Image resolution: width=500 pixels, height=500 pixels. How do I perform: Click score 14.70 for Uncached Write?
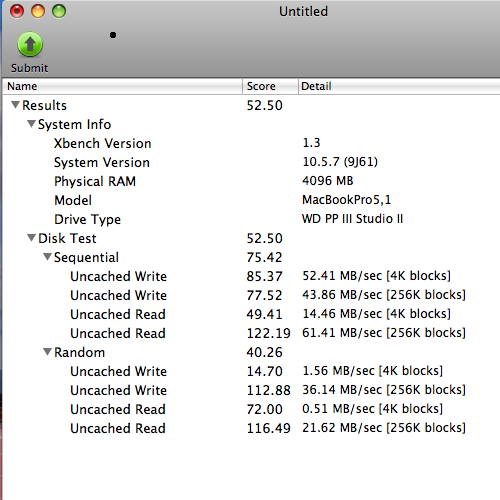[x=264, y=371]
